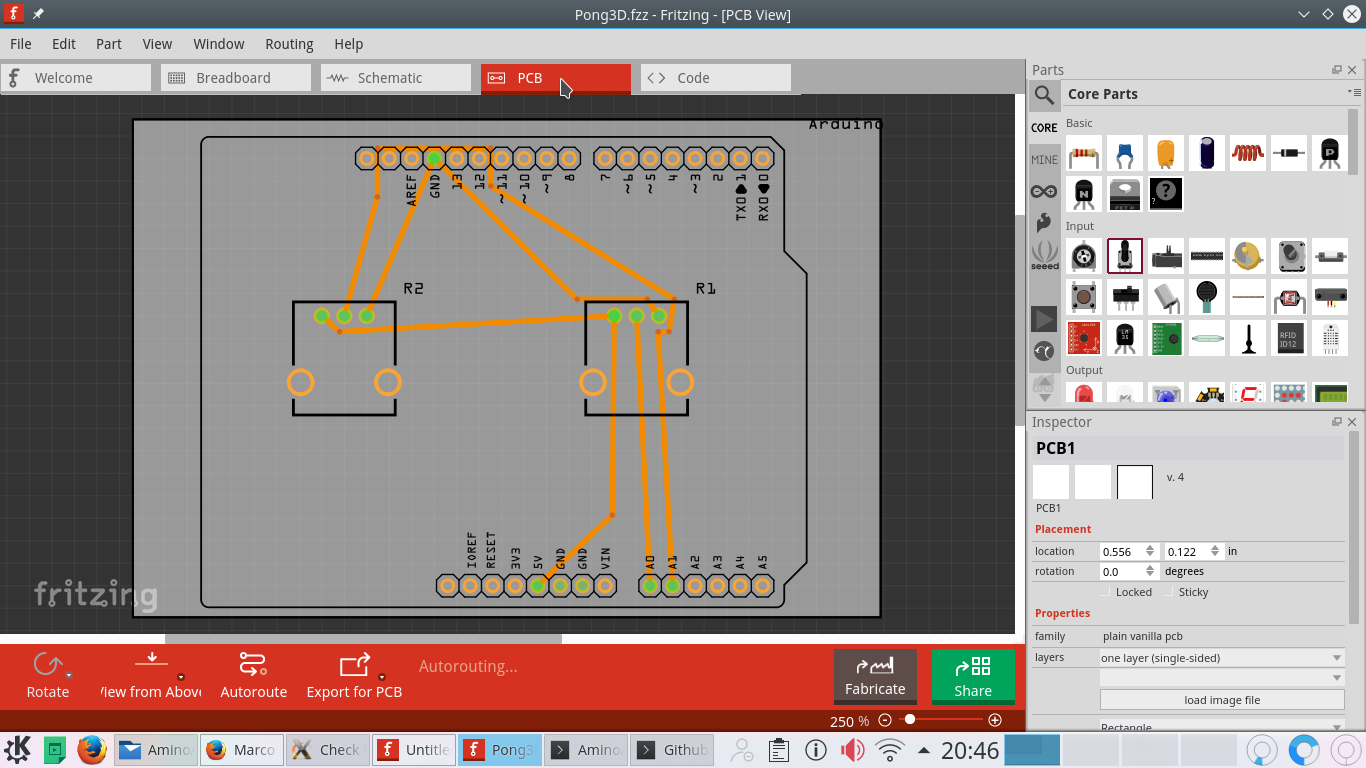The width and height of the screenshot is (1366, 768).
Task: Click Export for PCB
Action: click(x=354, y=676)
